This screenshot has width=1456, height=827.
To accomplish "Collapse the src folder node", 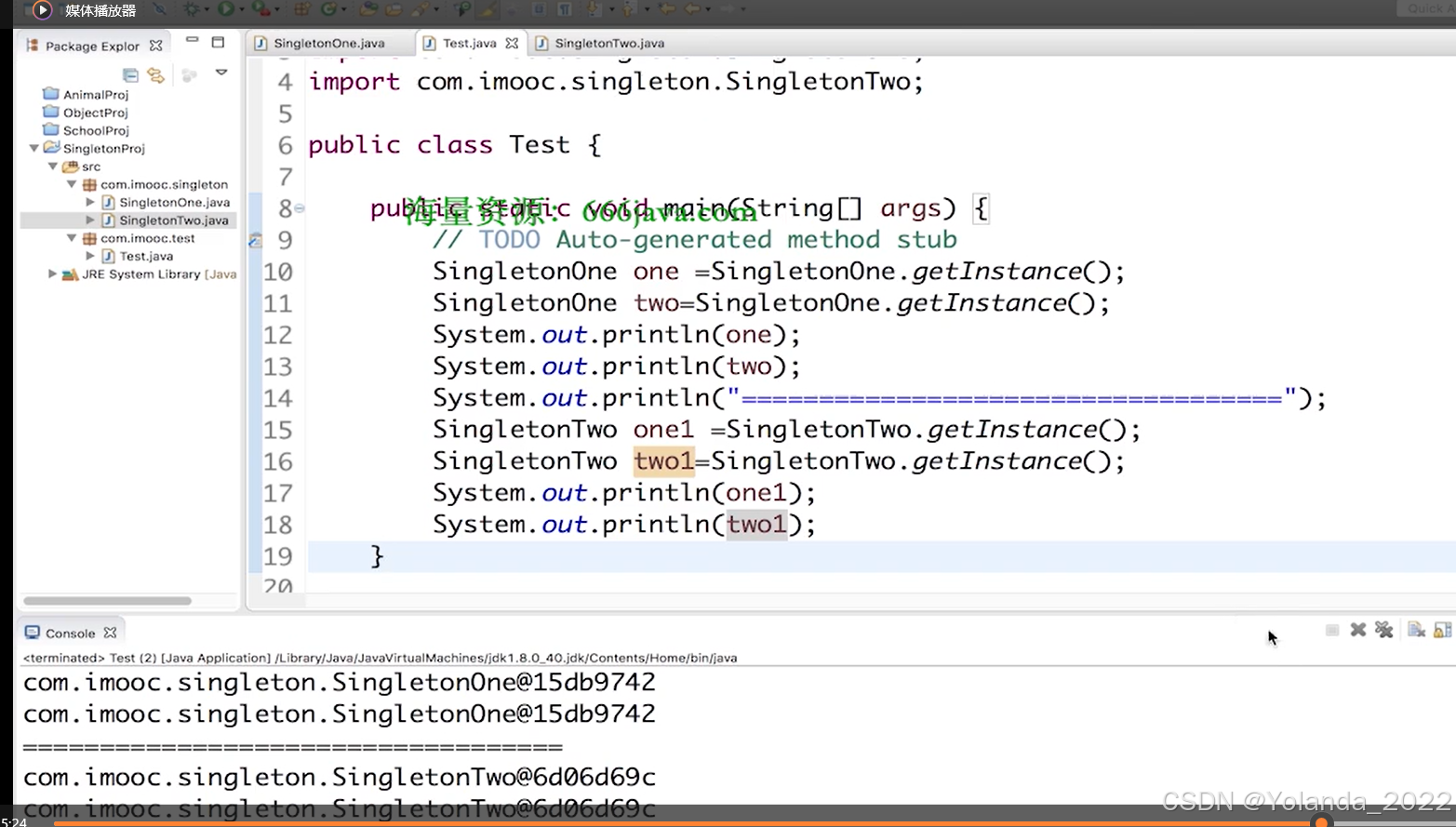I will coord(53,166).
